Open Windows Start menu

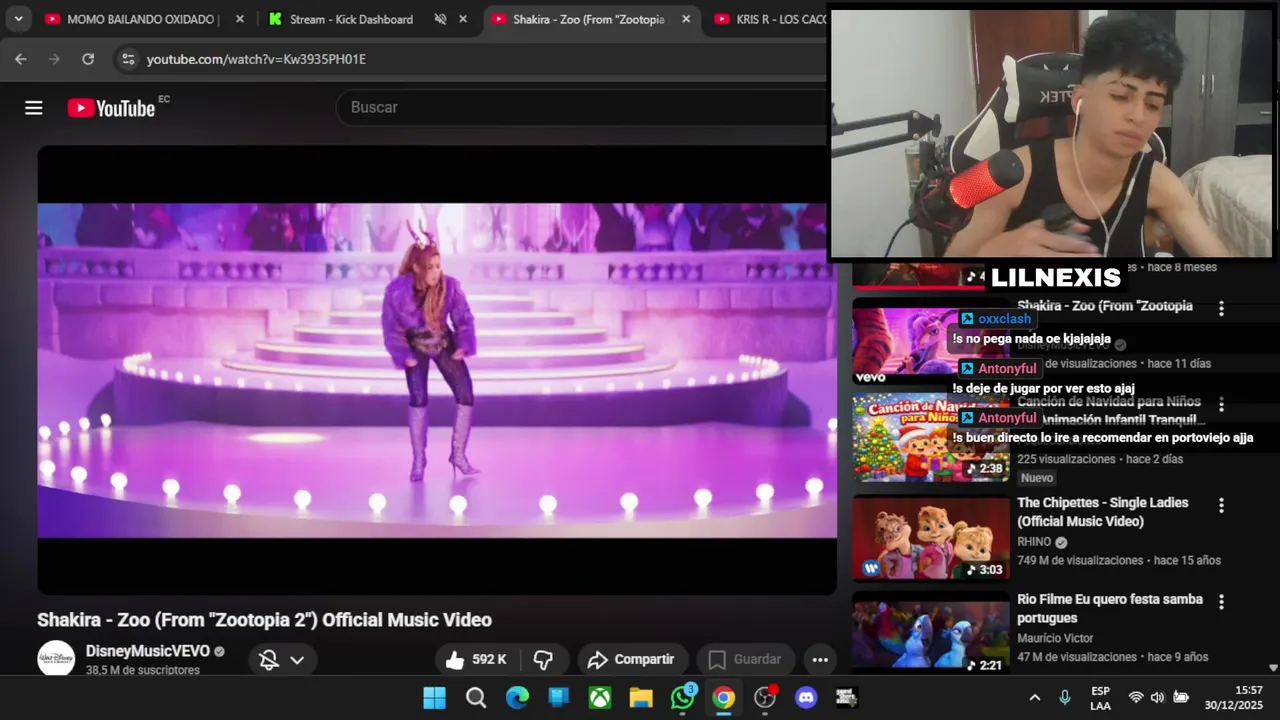pos(434,698)
